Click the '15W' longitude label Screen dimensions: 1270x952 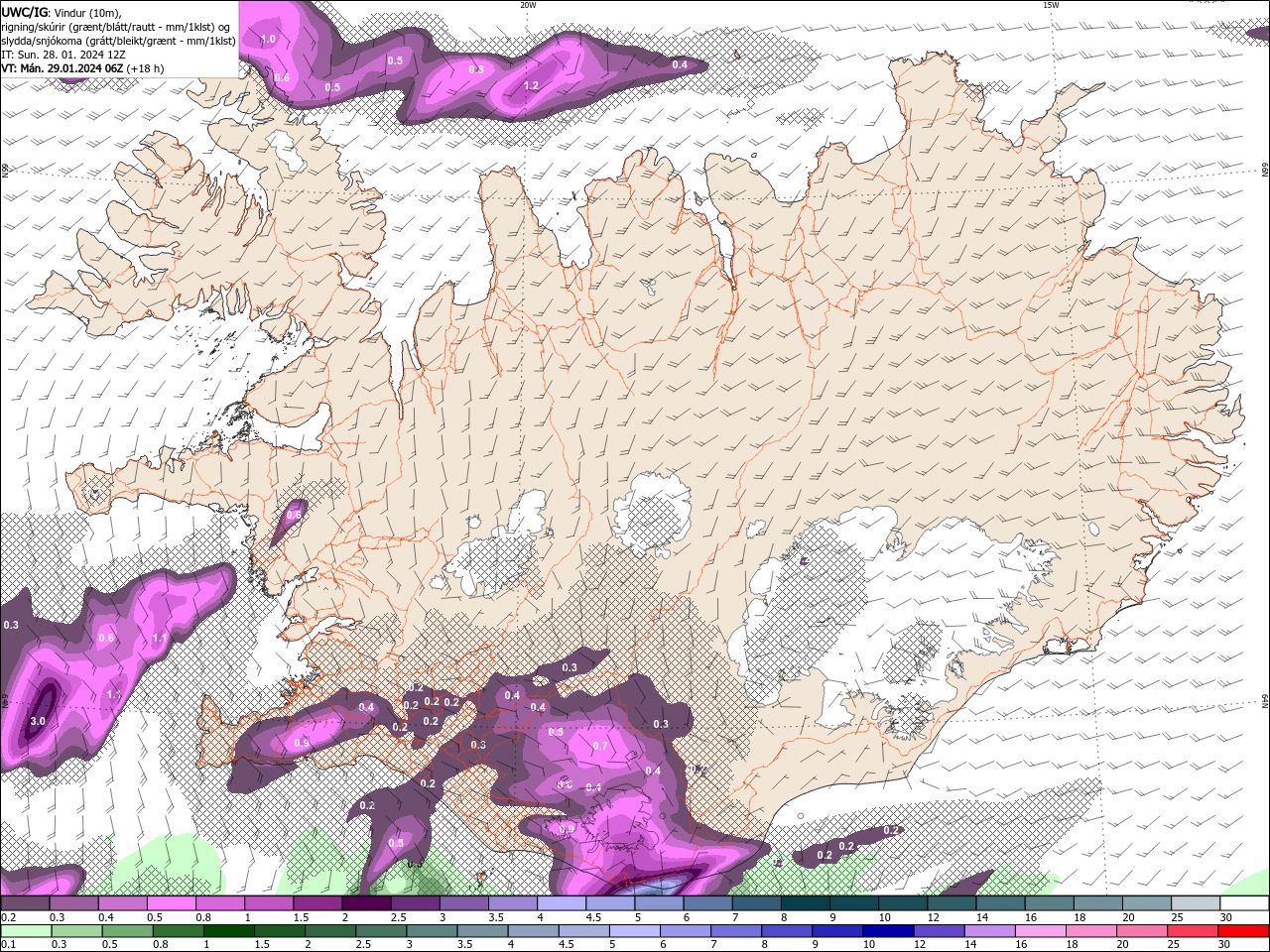click(x=1051, y=4)
